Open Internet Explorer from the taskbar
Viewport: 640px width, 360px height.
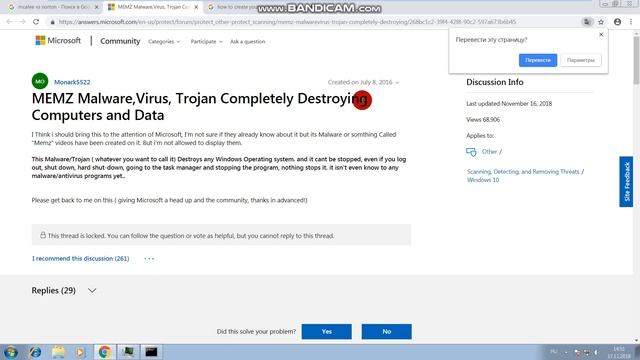click(35, 352)
